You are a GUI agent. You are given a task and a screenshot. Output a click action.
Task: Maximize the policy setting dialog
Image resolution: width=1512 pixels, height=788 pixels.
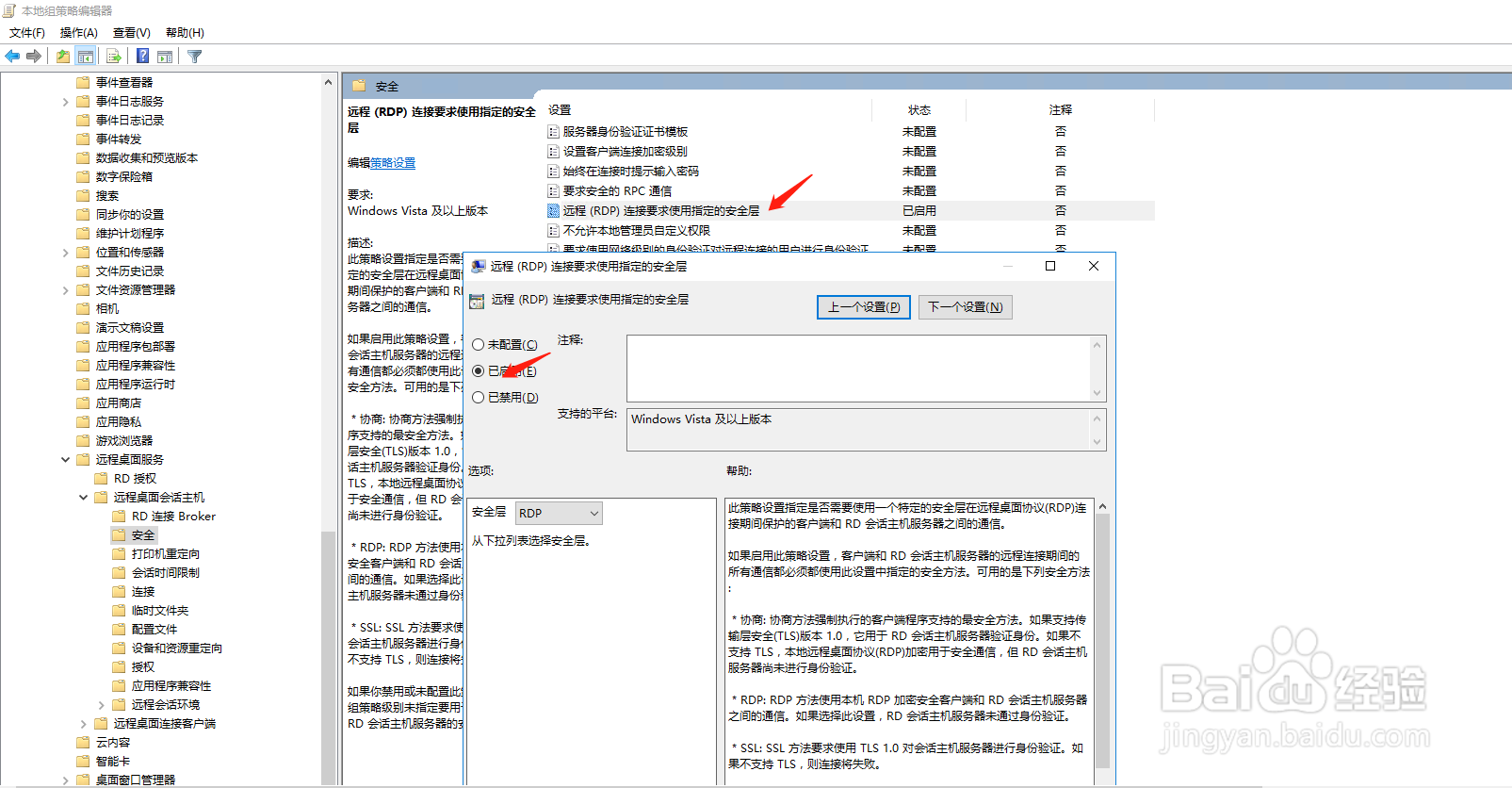[x=1050, y=266]
